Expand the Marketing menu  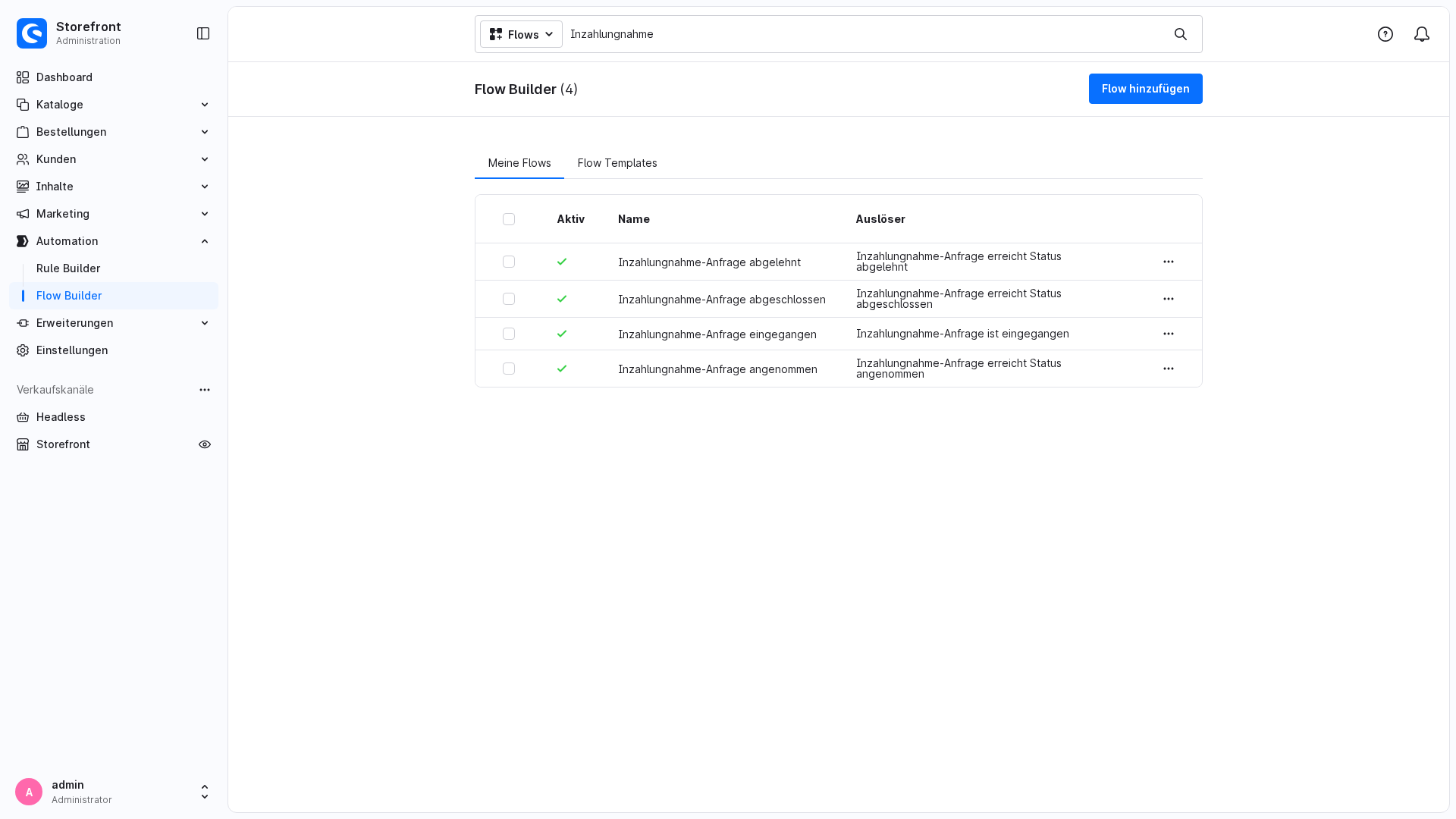(114, 214)
